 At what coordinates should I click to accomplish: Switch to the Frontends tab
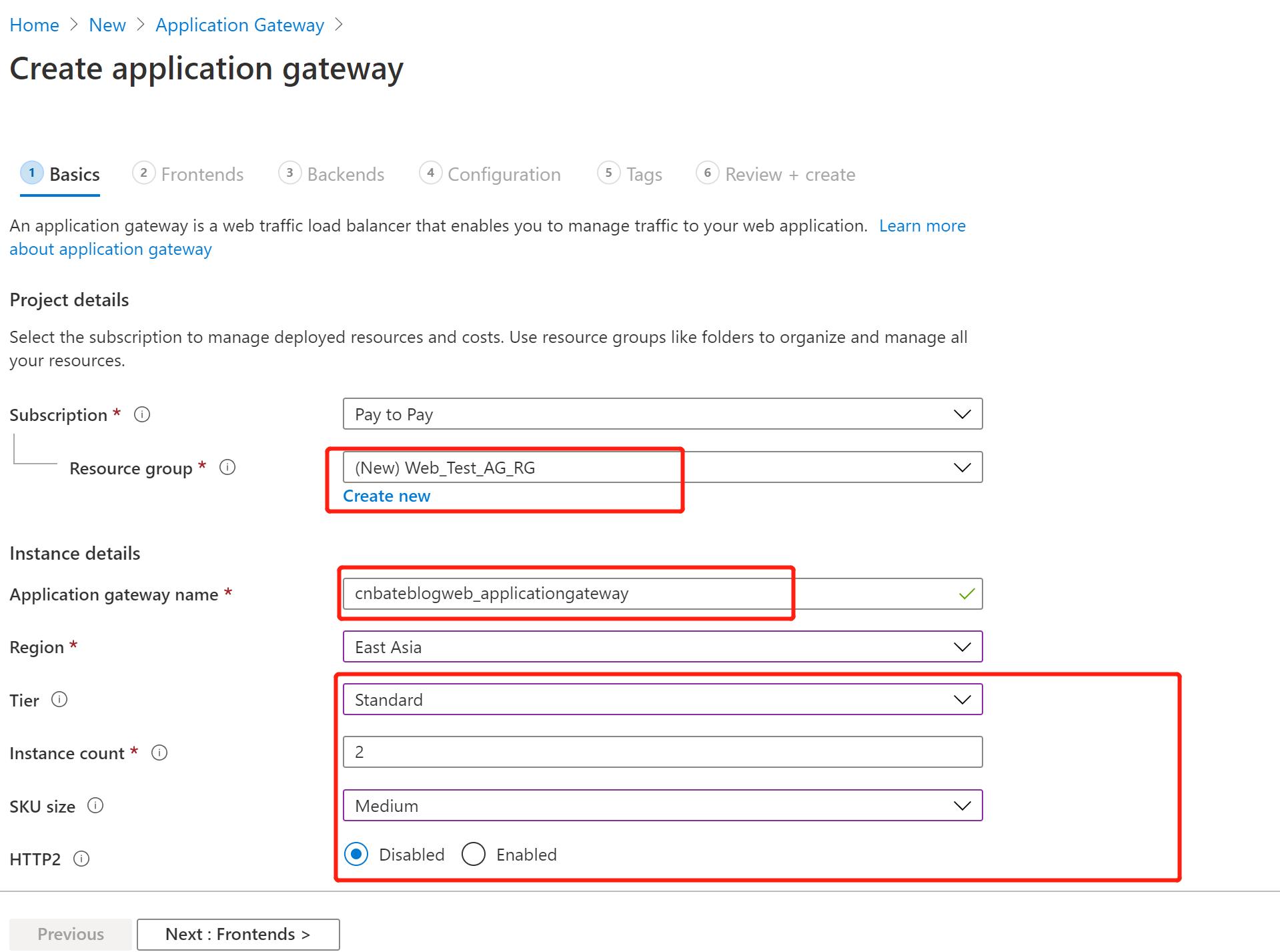click(x=201, y=174)
